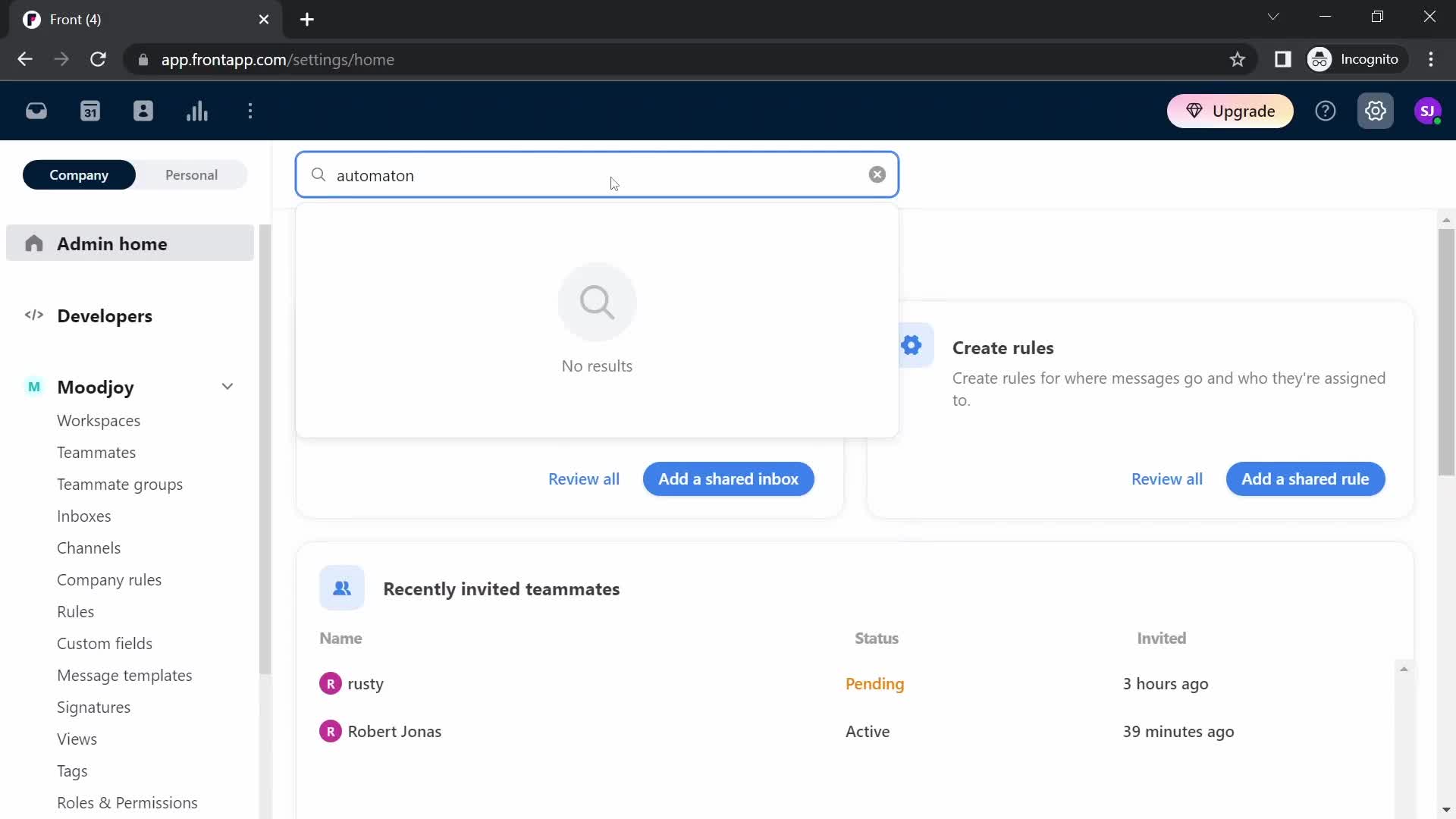Image resolution: width=1456 pixels, height=819 pixels.
Task: Switch to the Company settings toggle
Action: (79, 175)
